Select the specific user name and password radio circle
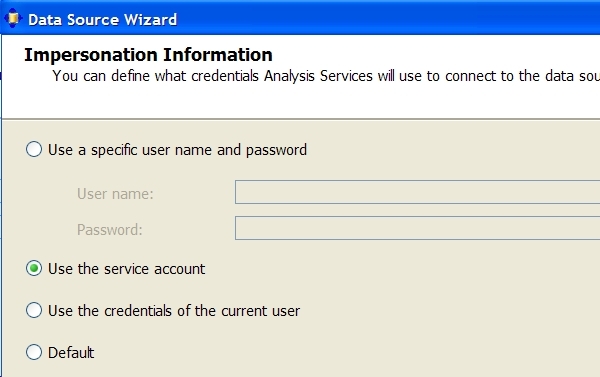Viewport: 600px width, 377px height. click(x=34, y=149)
